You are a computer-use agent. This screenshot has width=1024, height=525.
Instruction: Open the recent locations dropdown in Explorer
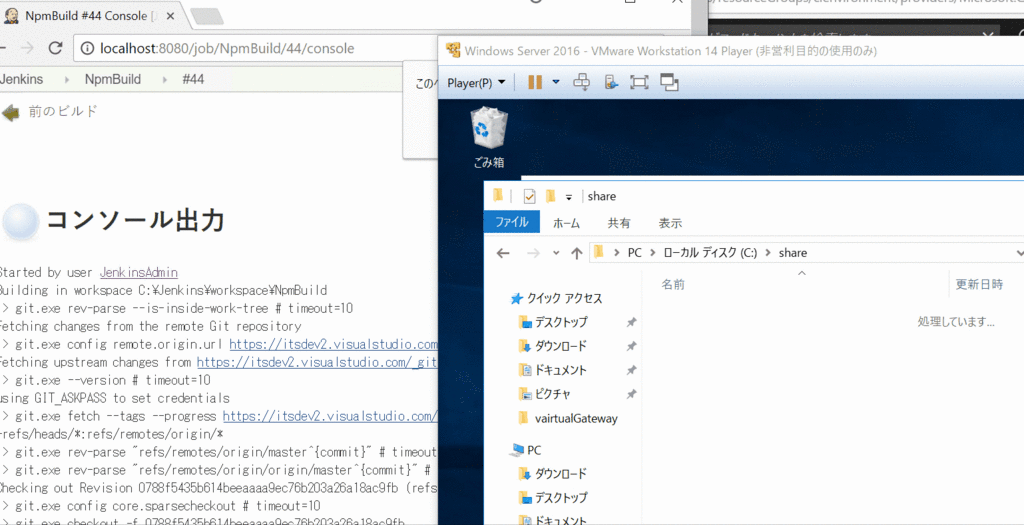coord(556,253)
